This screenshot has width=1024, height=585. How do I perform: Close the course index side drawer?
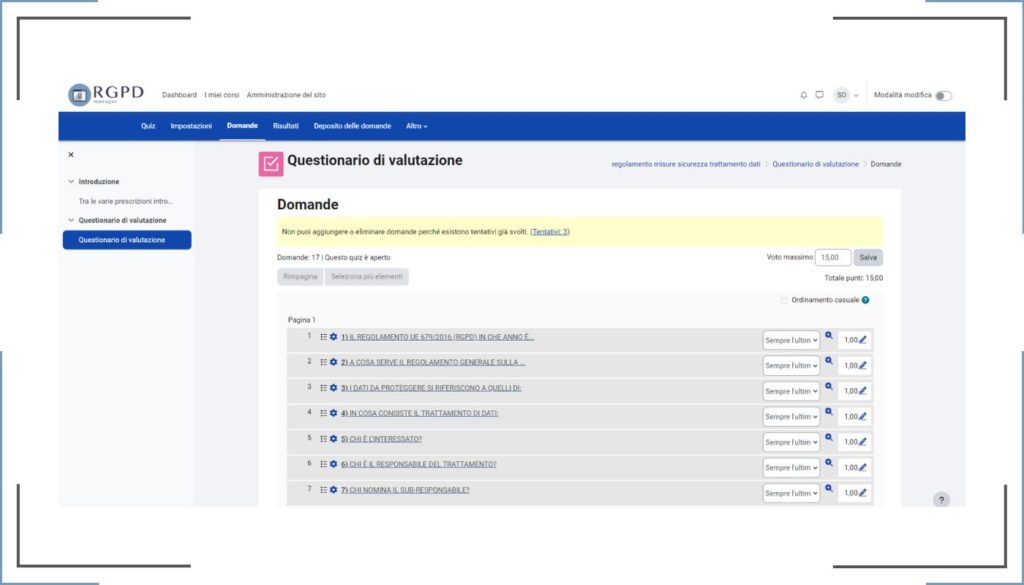71,155
